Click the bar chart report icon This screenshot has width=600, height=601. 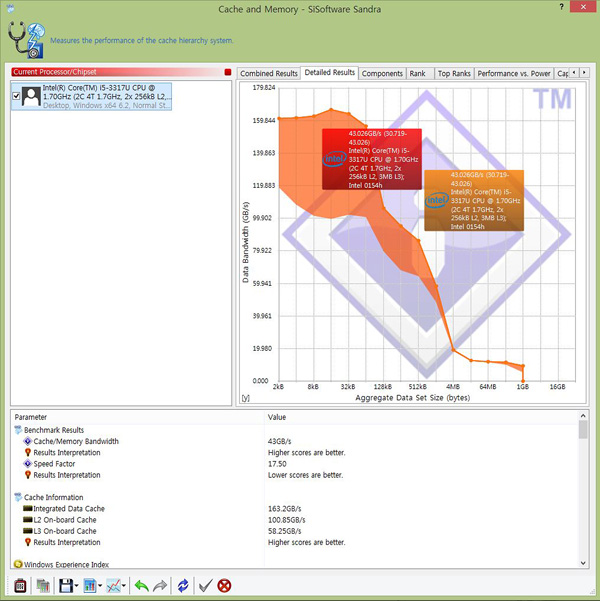[x=90, y=586]
